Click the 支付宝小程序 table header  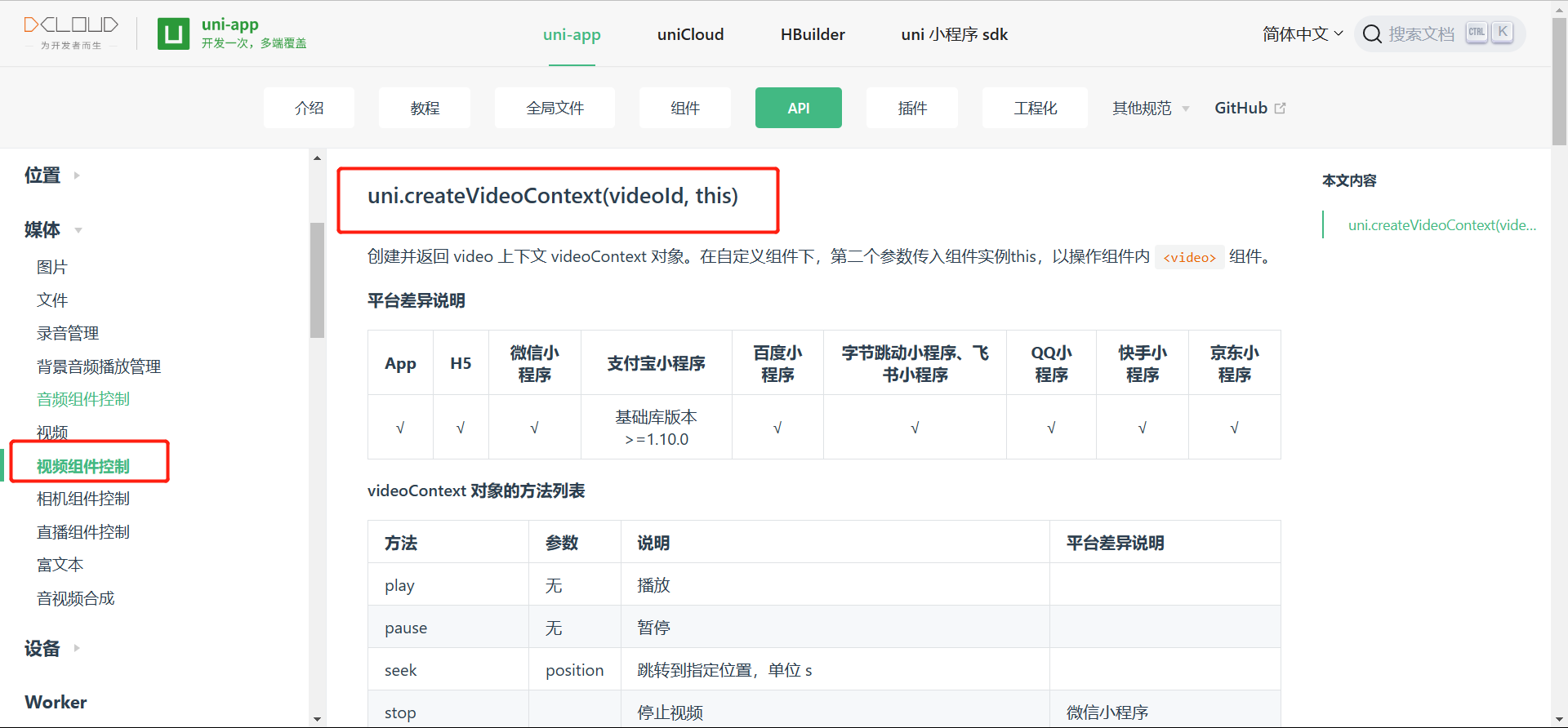click(656, 363)
